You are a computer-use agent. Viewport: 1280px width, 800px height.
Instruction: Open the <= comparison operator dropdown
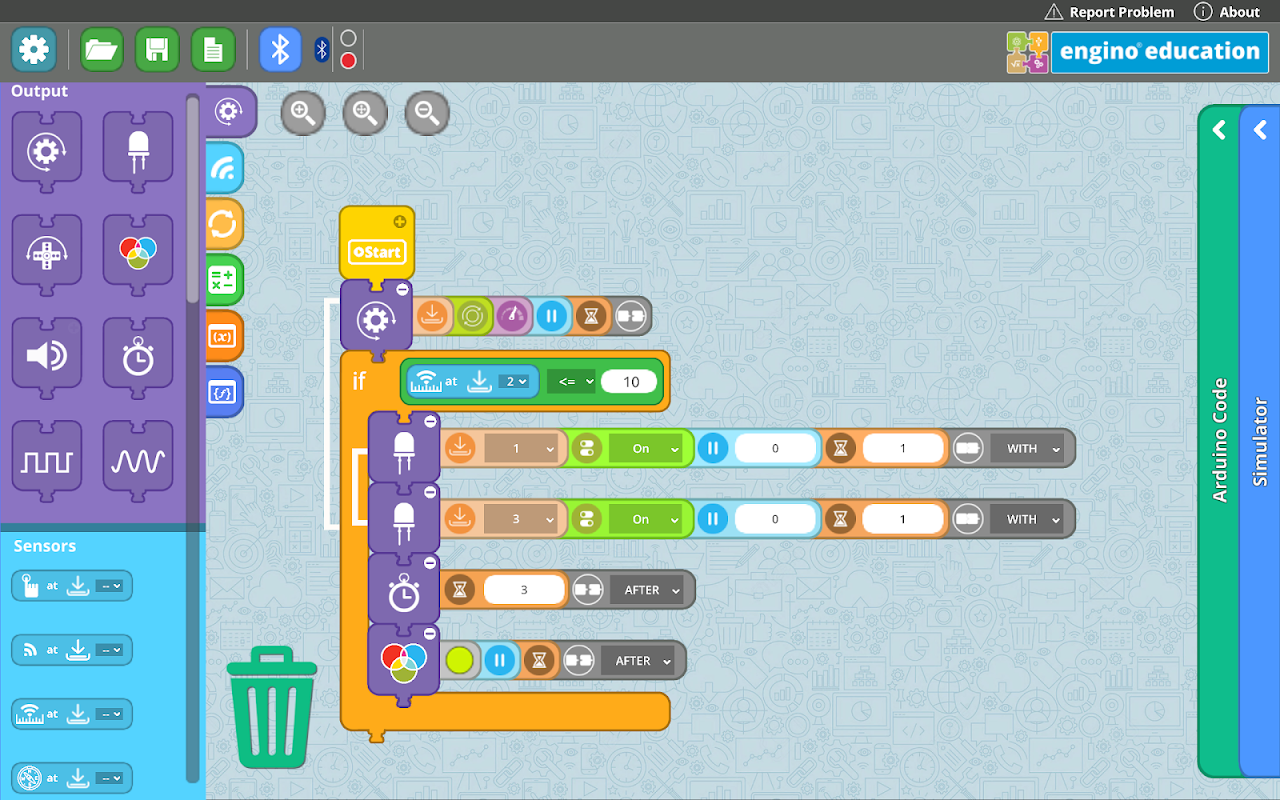coord(571,381)
